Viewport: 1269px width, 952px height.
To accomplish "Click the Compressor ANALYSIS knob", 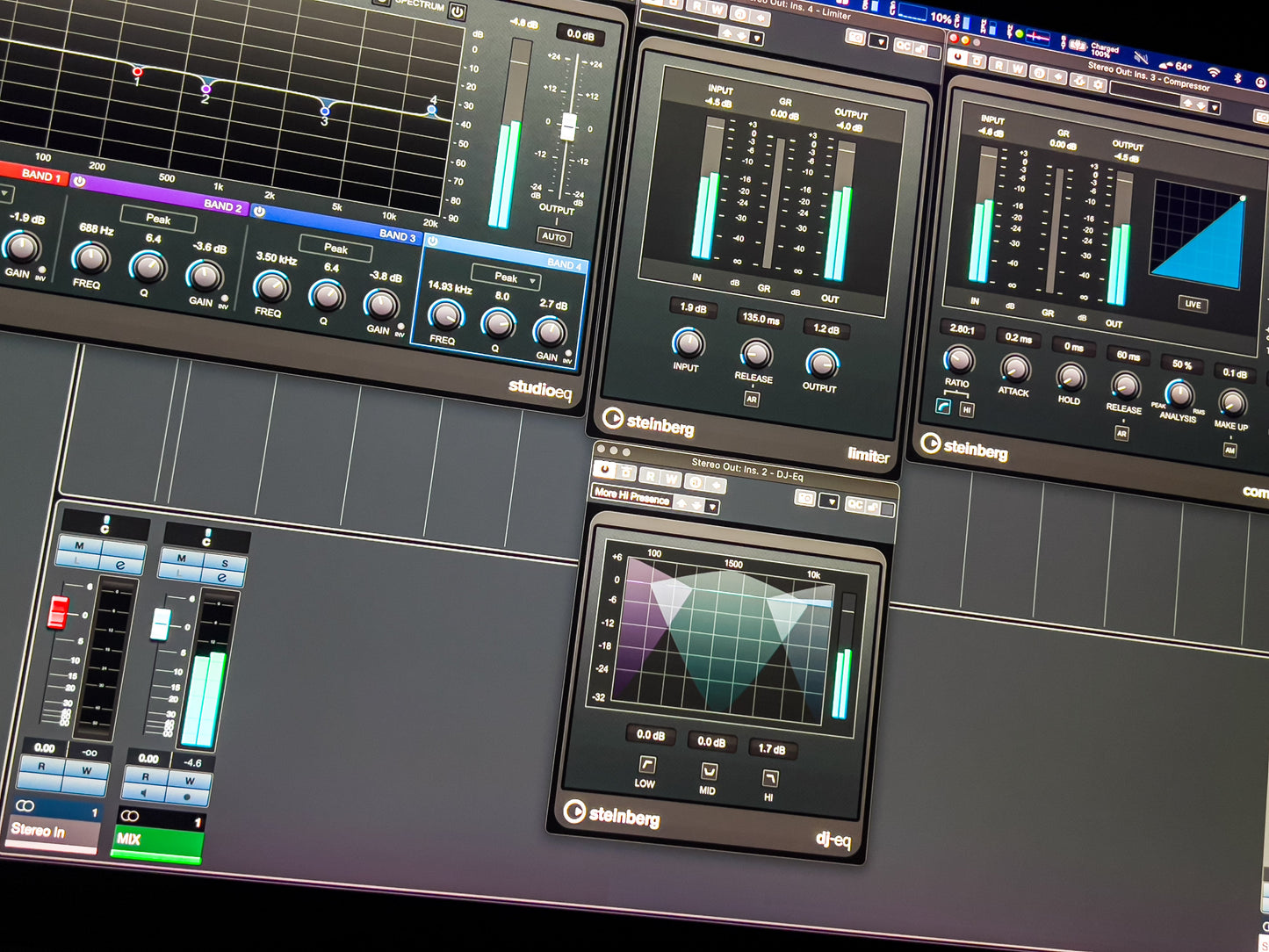I will click(1179, 393).
